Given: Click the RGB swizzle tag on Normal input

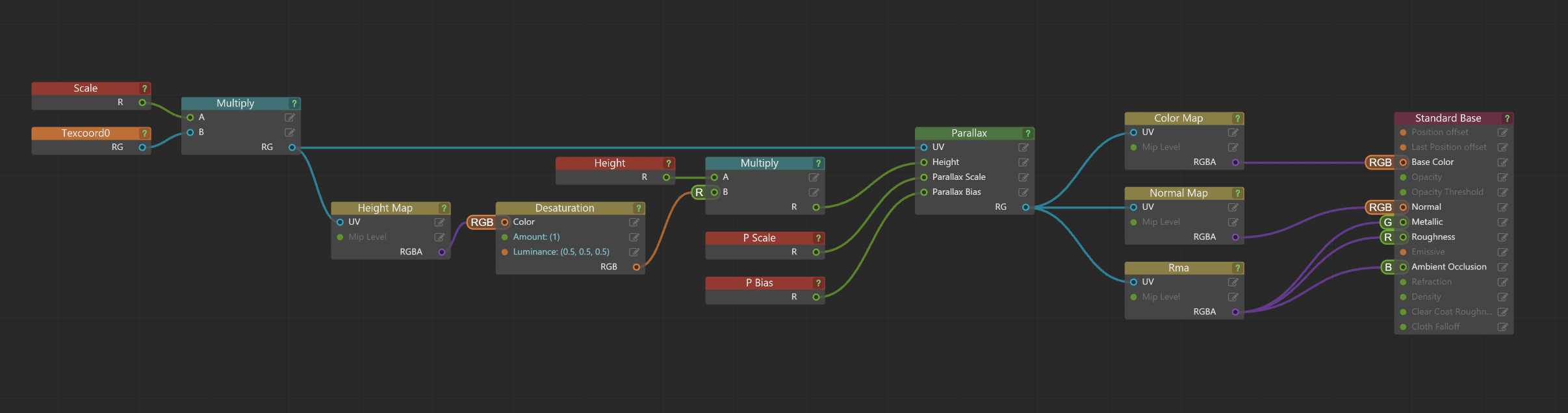Looking at the screenshot, I should (x=1380, y=207).
